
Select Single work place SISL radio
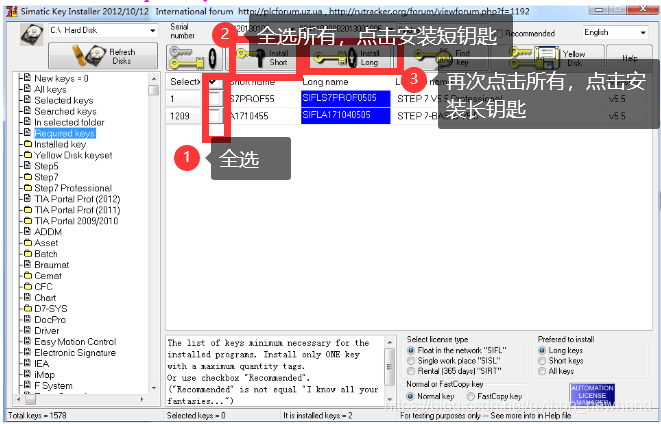pyautogui.click(x=411, y=361)
